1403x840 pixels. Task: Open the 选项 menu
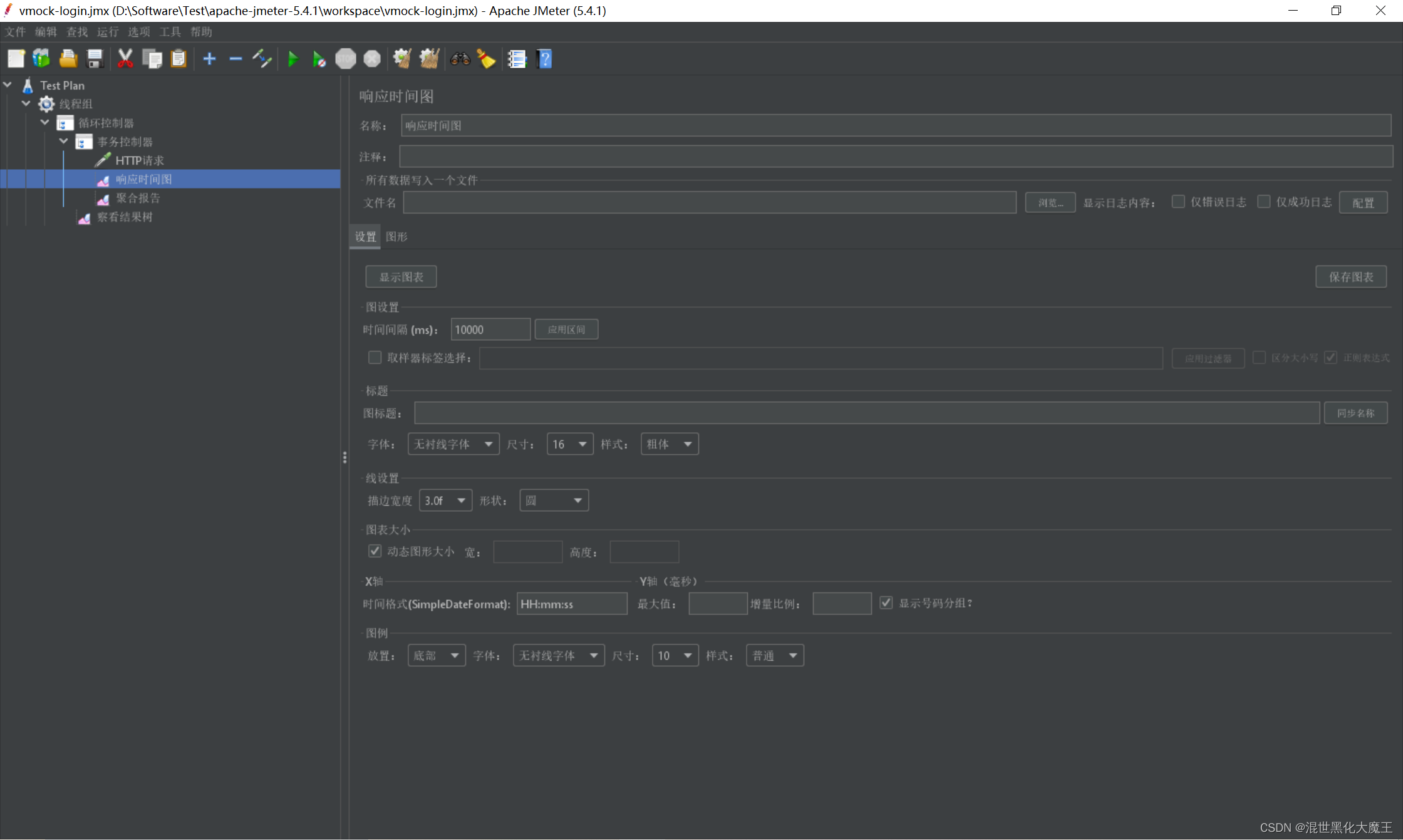click(x=139, y=32)
